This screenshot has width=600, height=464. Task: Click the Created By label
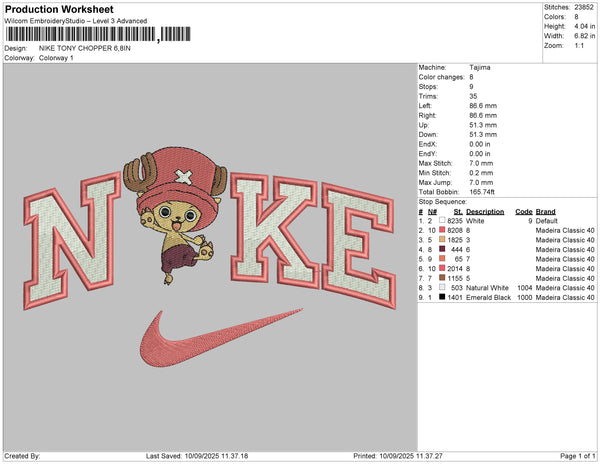point(22,456)
